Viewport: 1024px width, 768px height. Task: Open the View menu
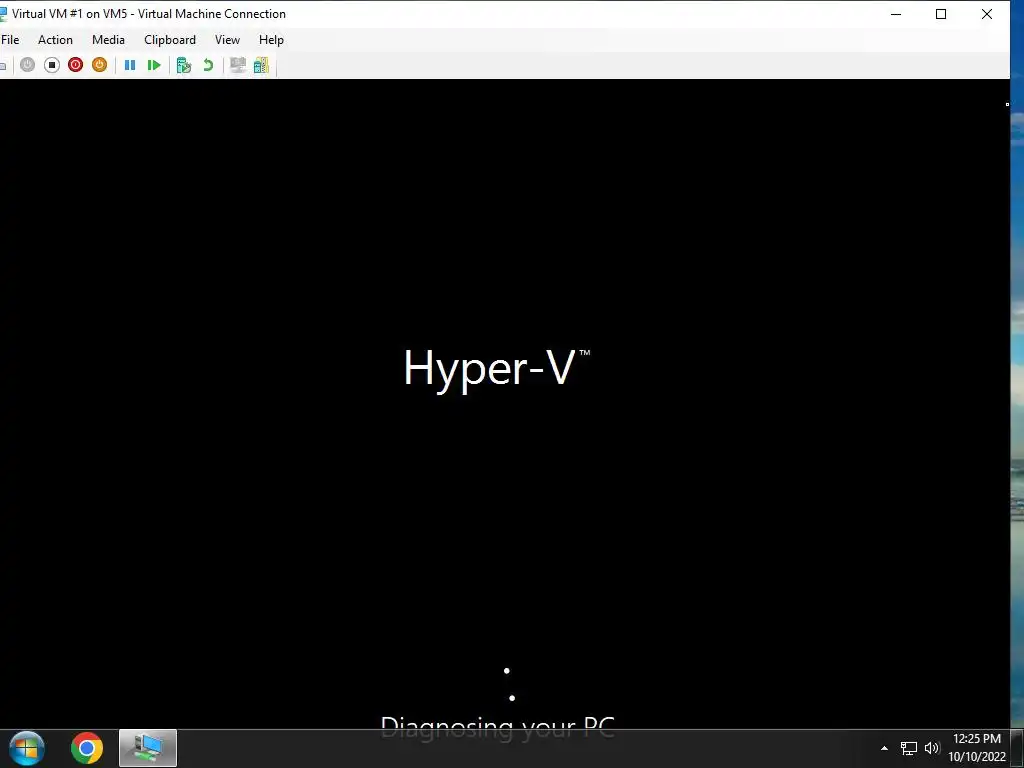tap(227, 40)
